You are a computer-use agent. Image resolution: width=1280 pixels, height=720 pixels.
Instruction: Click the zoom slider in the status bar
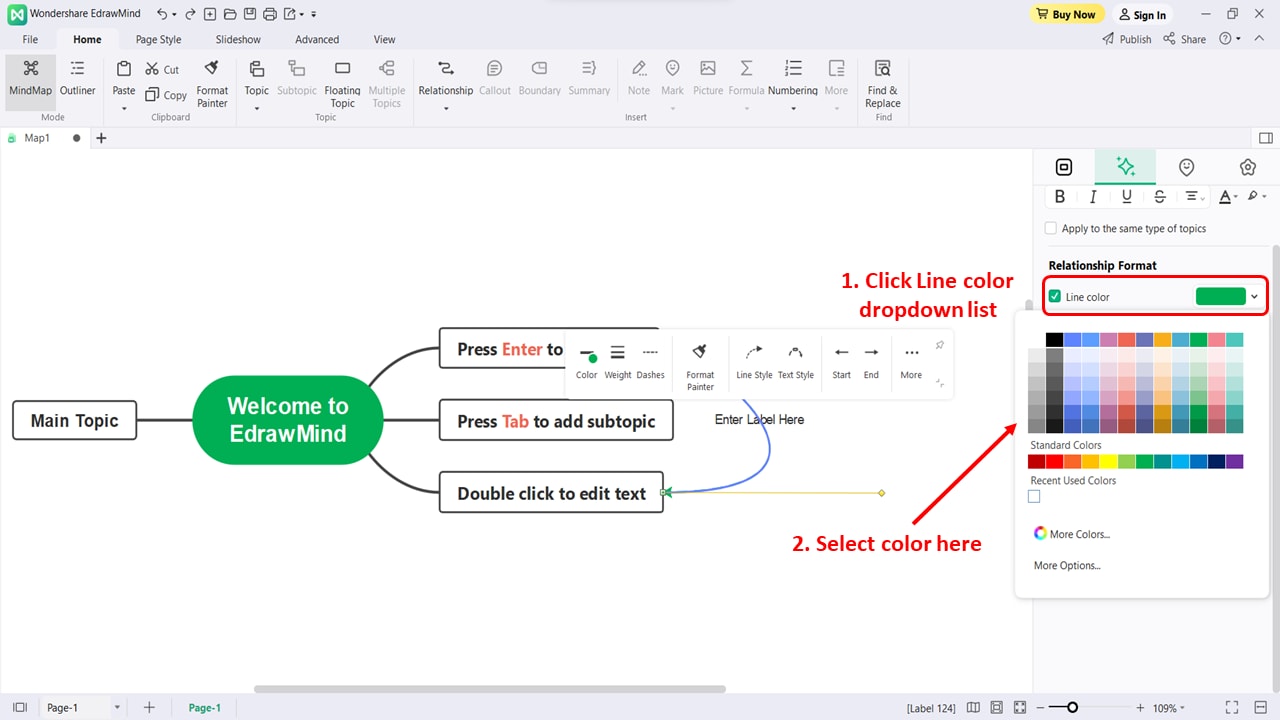(x=1072, y=708)
